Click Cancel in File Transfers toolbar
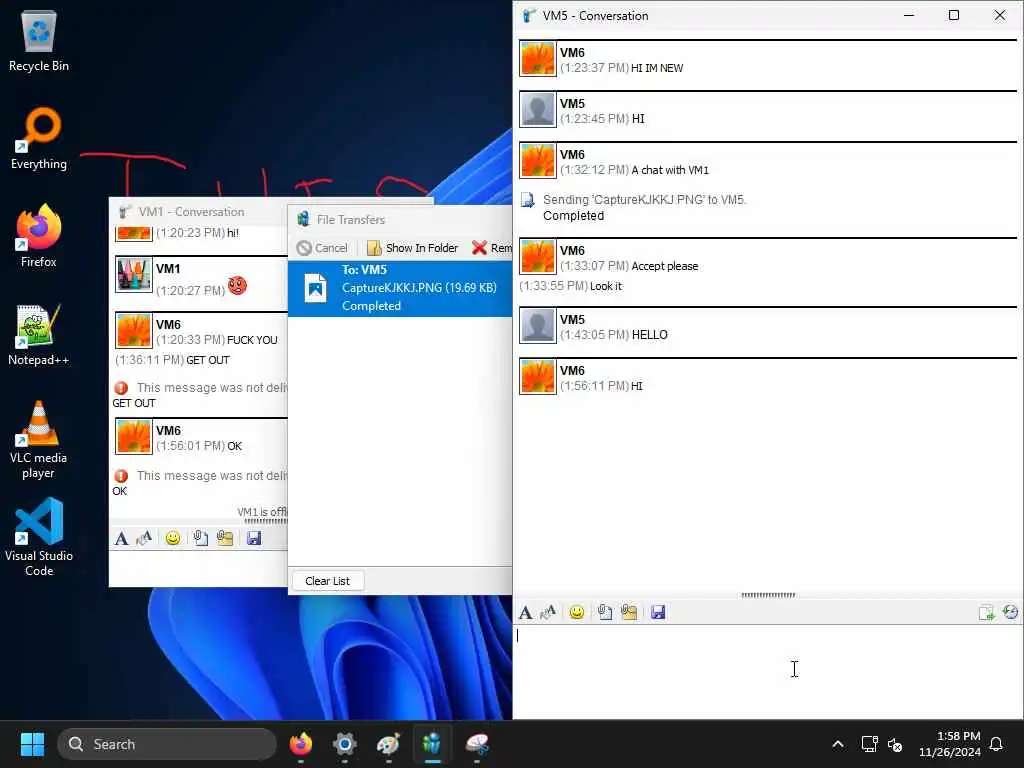This screenshot has width=1024, height=768. (x=322, y=248)
